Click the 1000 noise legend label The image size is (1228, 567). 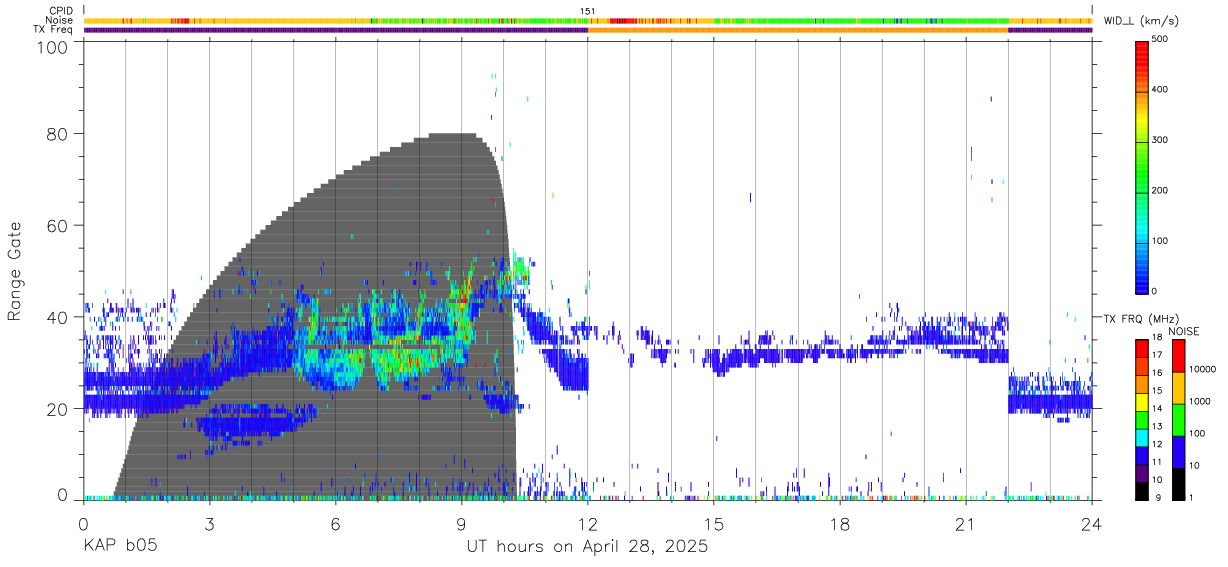pyautogui.click(x=1201, y=401)
